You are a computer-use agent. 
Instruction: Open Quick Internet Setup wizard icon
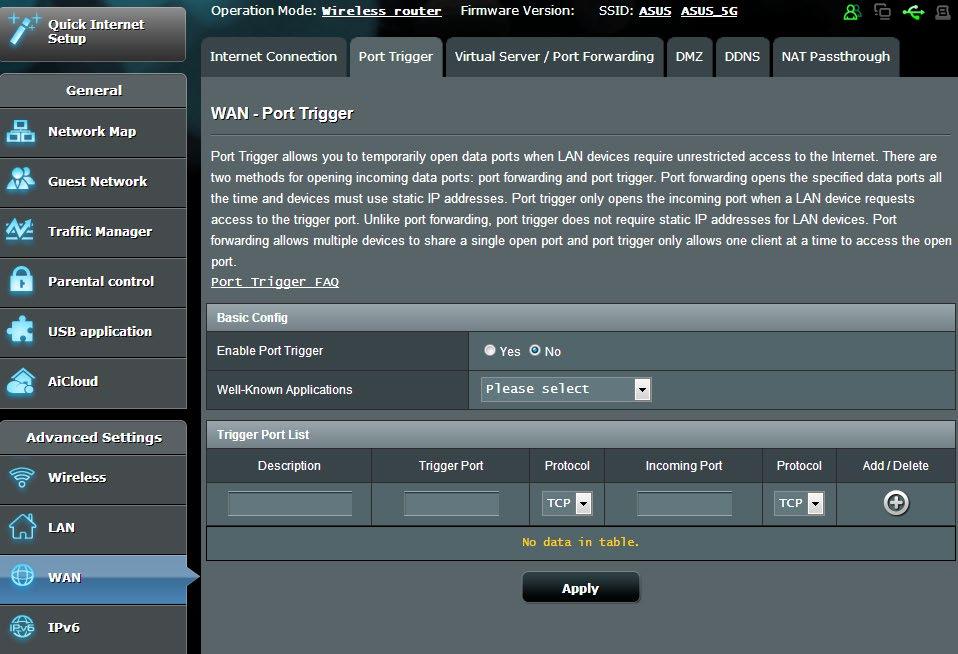[22, 29]
